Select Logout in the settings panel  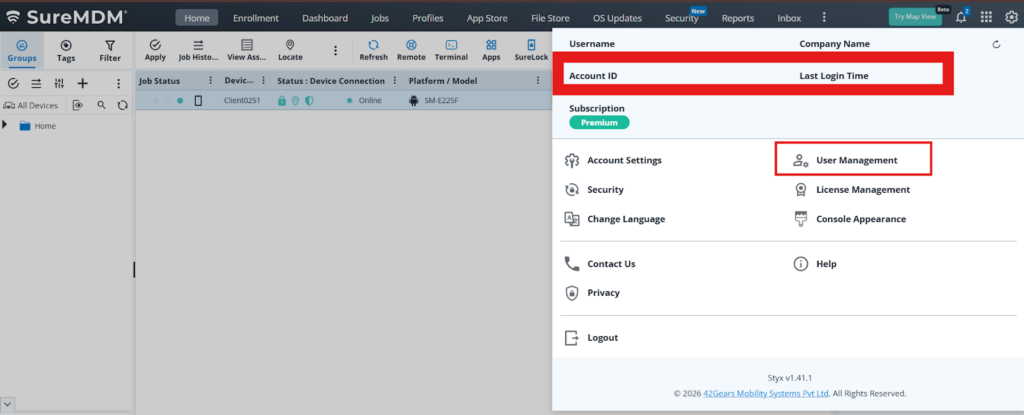coord(602,338)
